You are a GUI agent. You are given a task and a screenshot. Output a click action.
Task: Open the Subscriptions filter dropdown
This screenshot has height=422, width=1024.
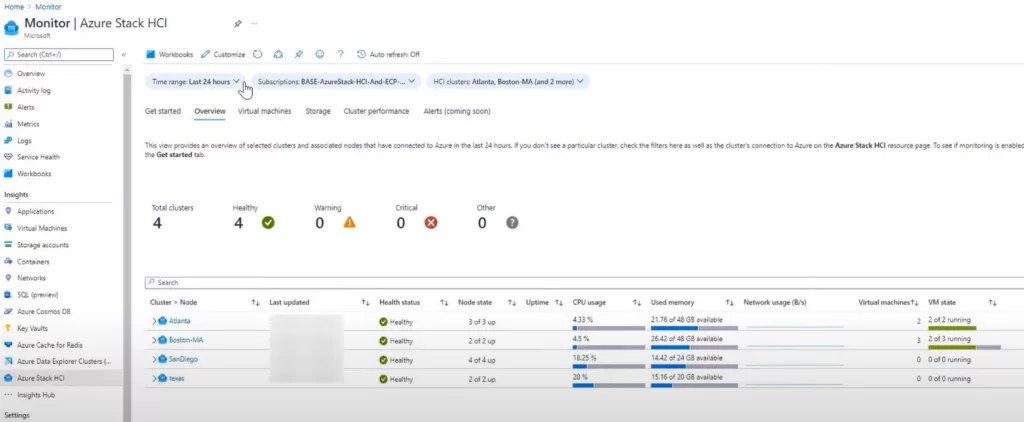click(336, 82)
